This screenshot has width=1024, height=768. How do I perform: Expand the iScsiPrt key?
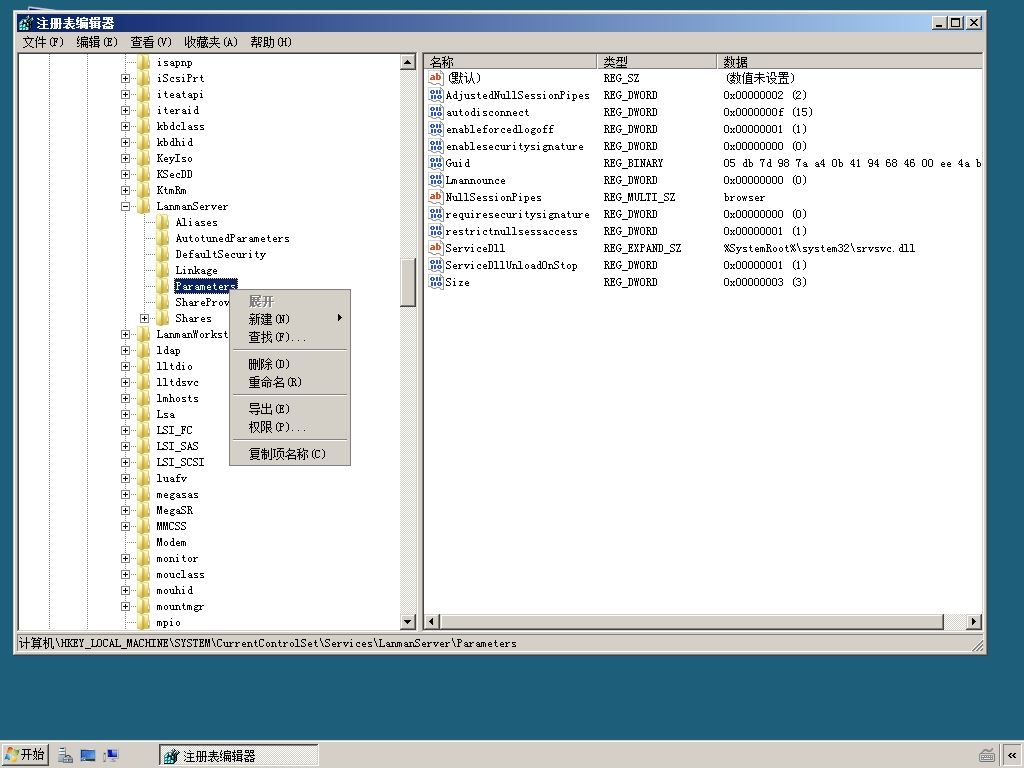pyautogui.click(x=125, y=78)
